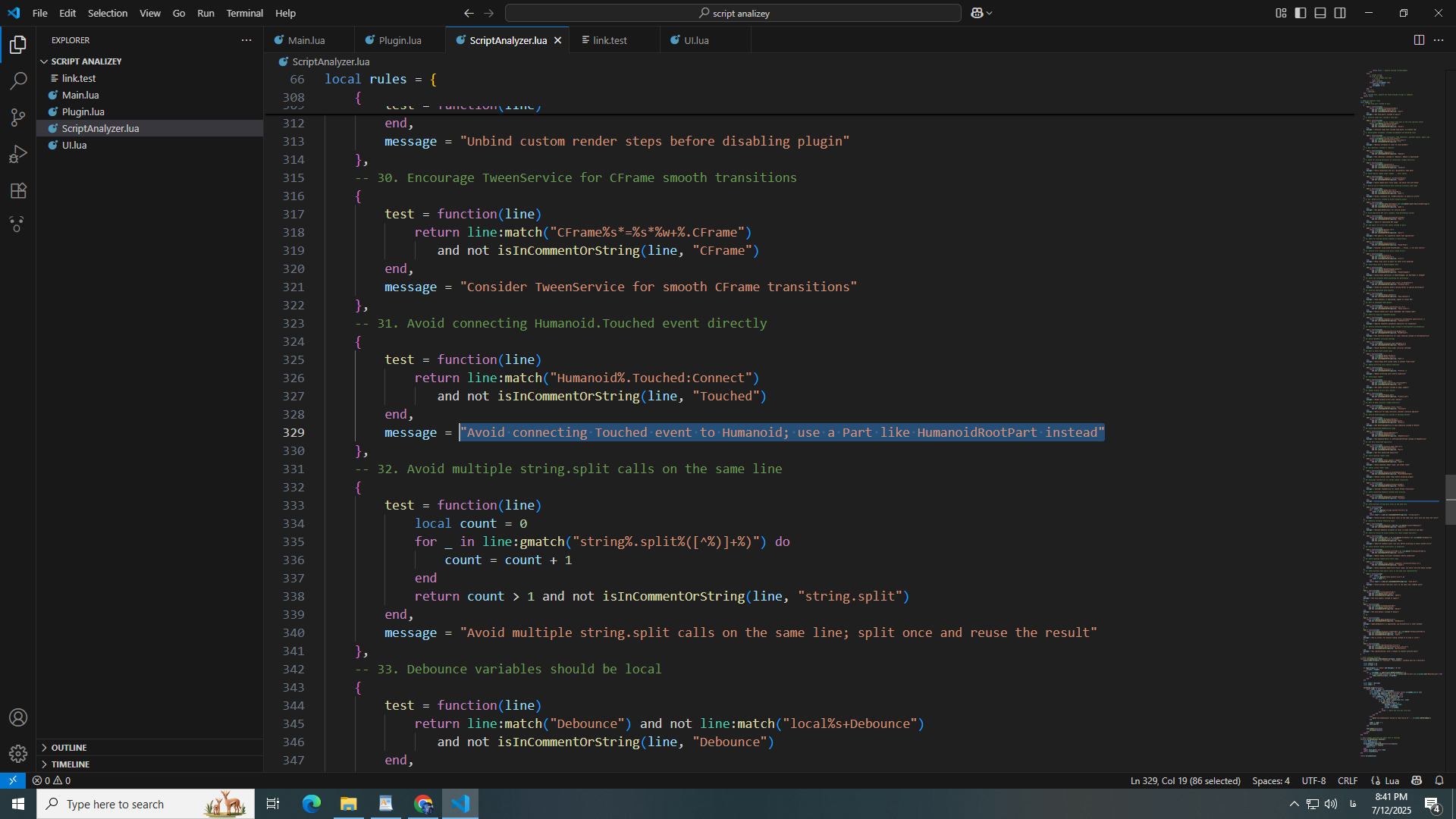Screen dimensions: 1456x819
Task: Toggle the primary sidebar visibility
Action: pyautogui.click(x=1301, y=13)
